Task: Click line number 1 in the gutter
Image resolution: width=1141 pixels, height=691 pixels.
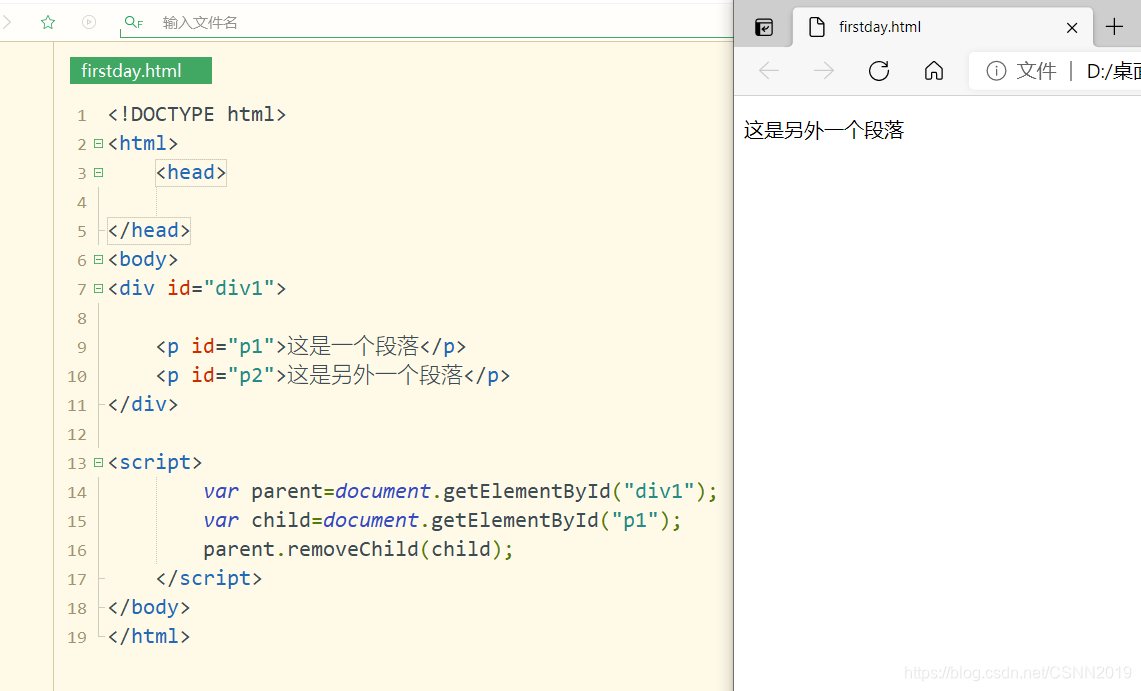Action: click(82, 116)
